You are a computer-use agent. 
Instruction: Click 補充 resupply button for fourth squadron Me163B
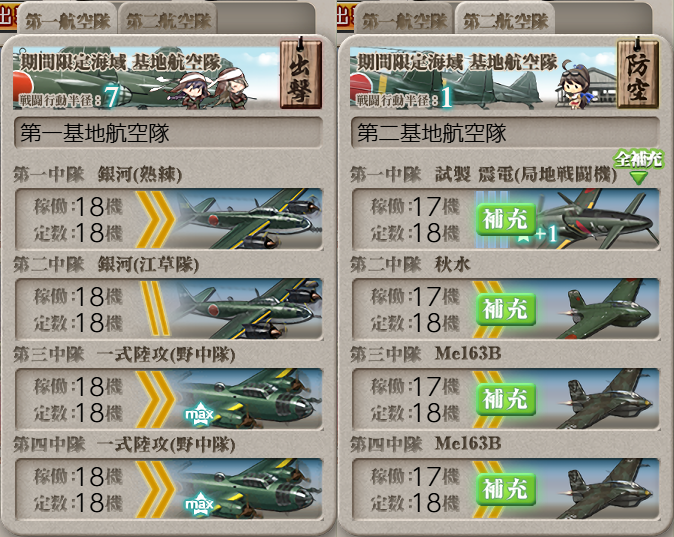click(506, 489)
